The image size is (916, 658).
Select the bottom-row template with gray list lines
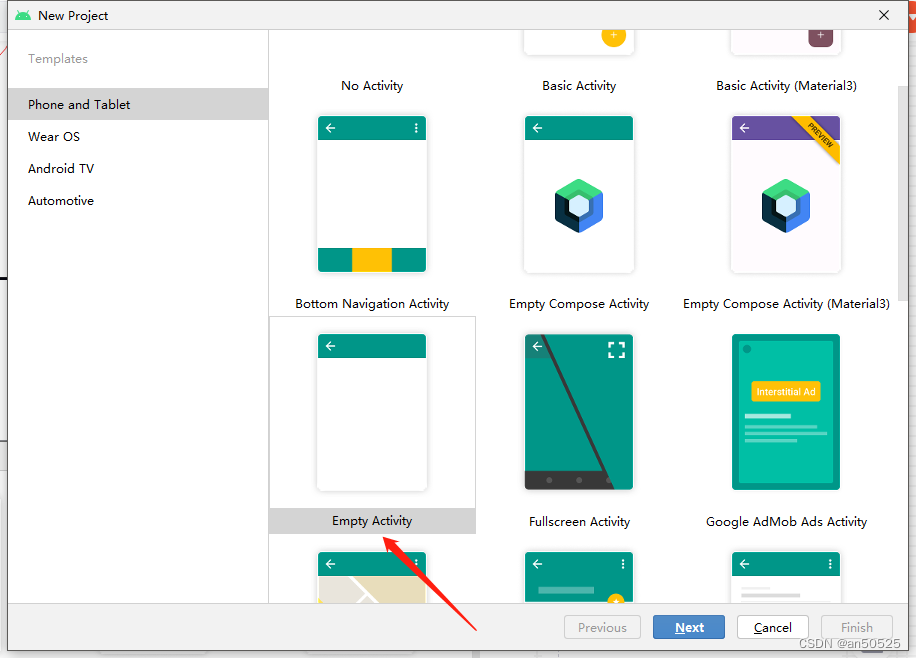(786, 577)
